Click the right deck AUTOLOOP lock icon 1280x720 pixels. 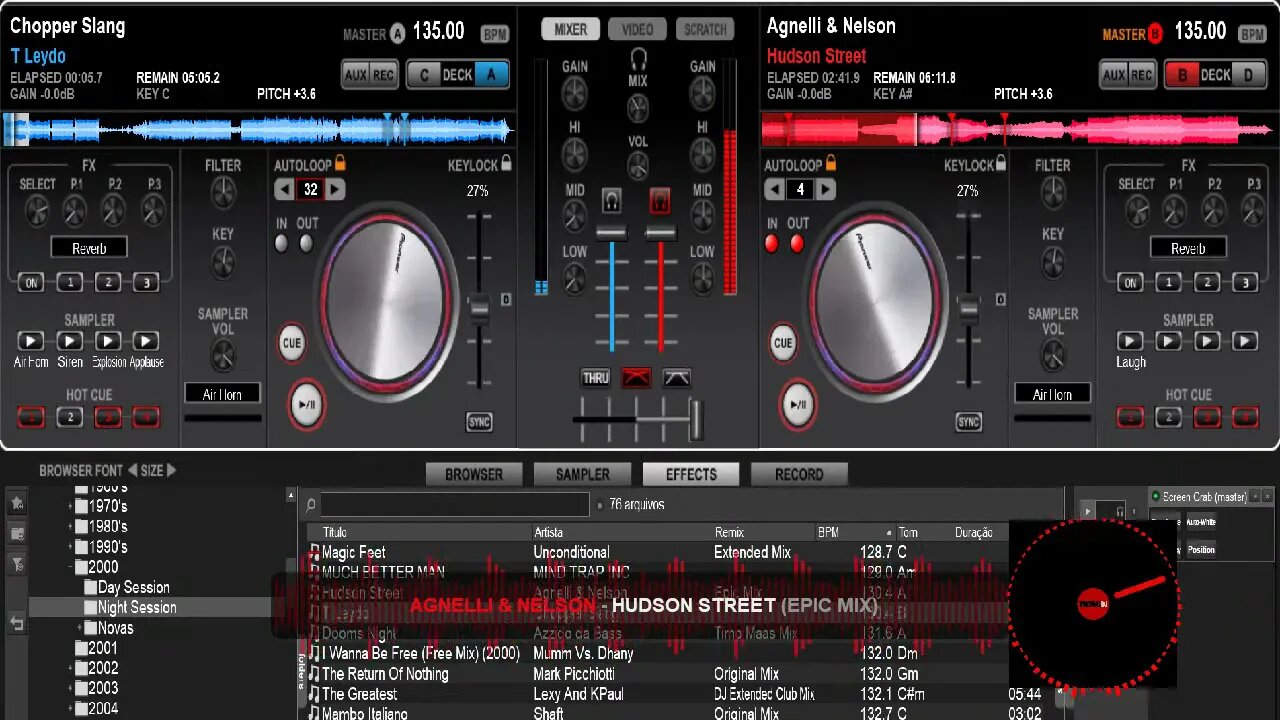830,163
